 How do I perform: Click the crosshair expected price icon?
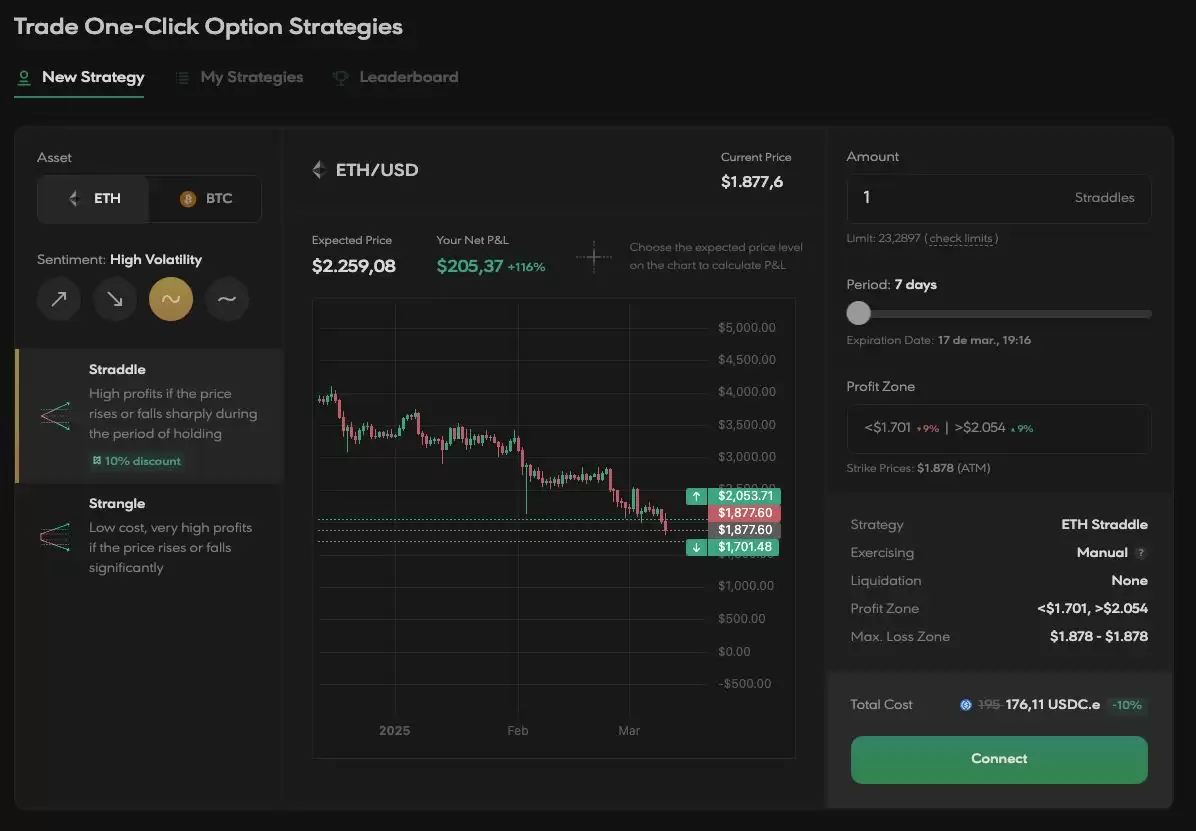[x=593, y=257]
